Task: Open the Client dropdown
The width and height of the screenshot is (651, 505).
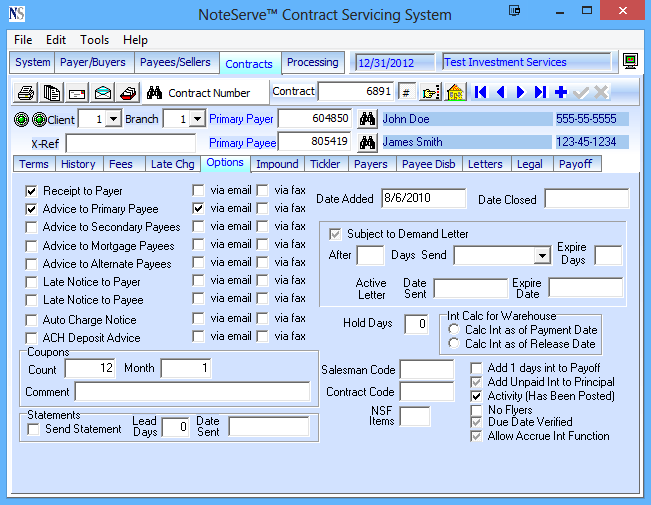Action: coord(113,119)
